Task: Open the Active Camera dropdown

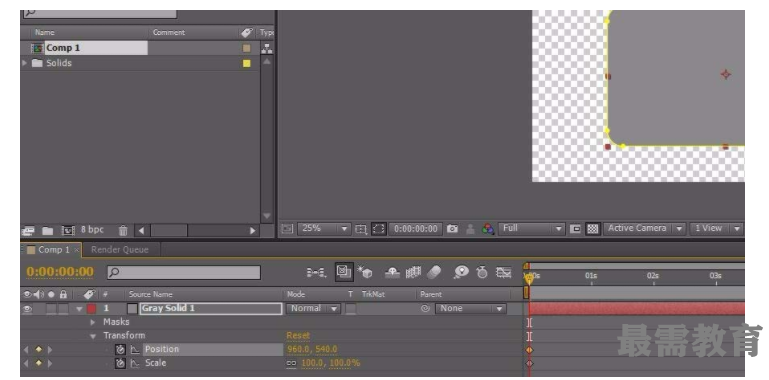Action: [644, 228]
